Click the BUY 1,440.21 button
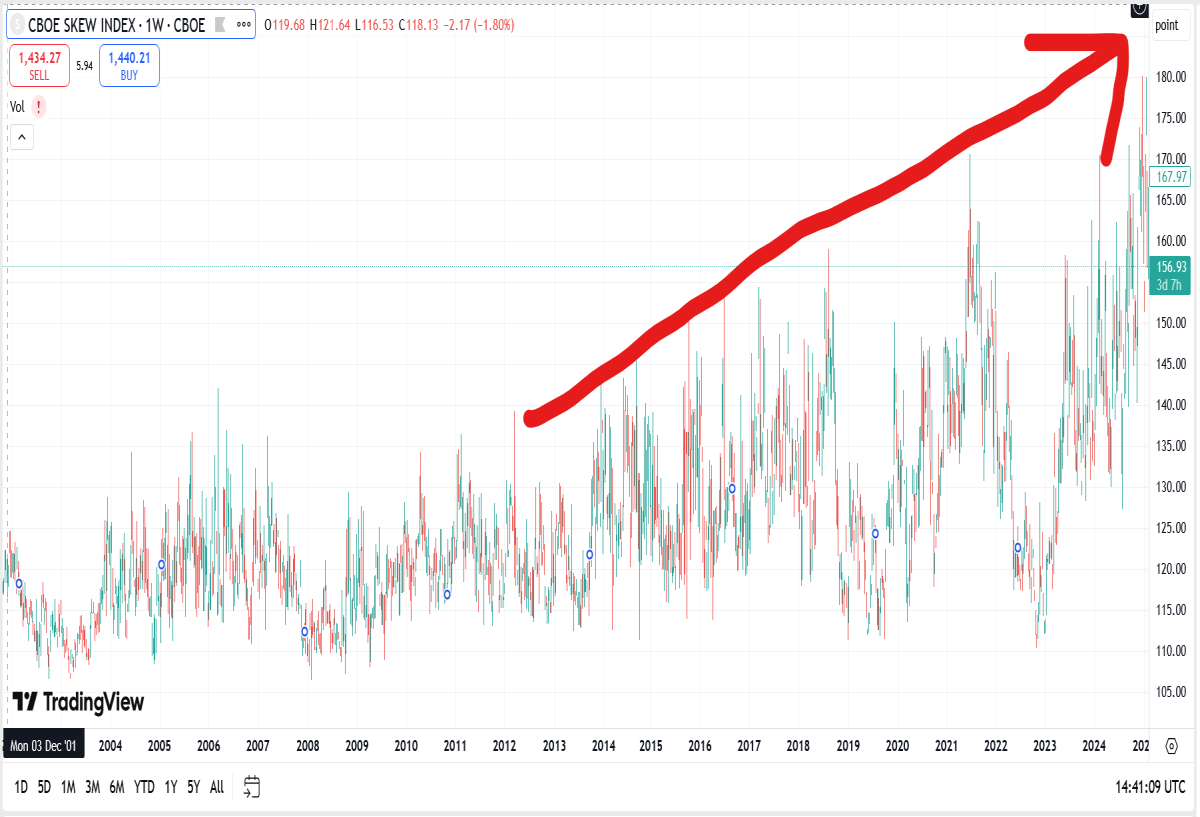The image size is (1200, 817). 129,66
